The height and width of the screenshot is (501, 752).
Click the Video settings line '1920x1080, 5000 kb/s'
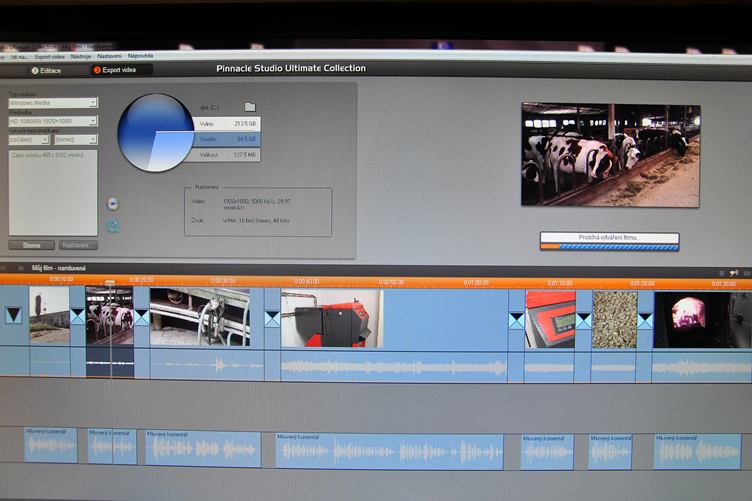click(257, 204)
